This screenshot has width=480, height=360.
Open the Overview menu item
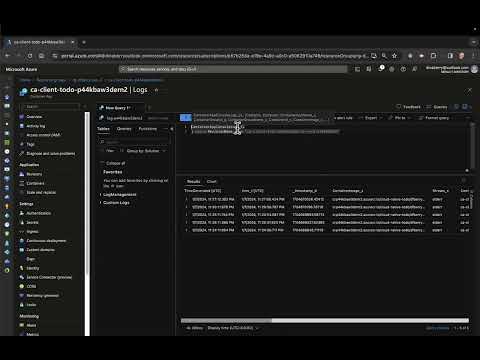coord(34,117)
